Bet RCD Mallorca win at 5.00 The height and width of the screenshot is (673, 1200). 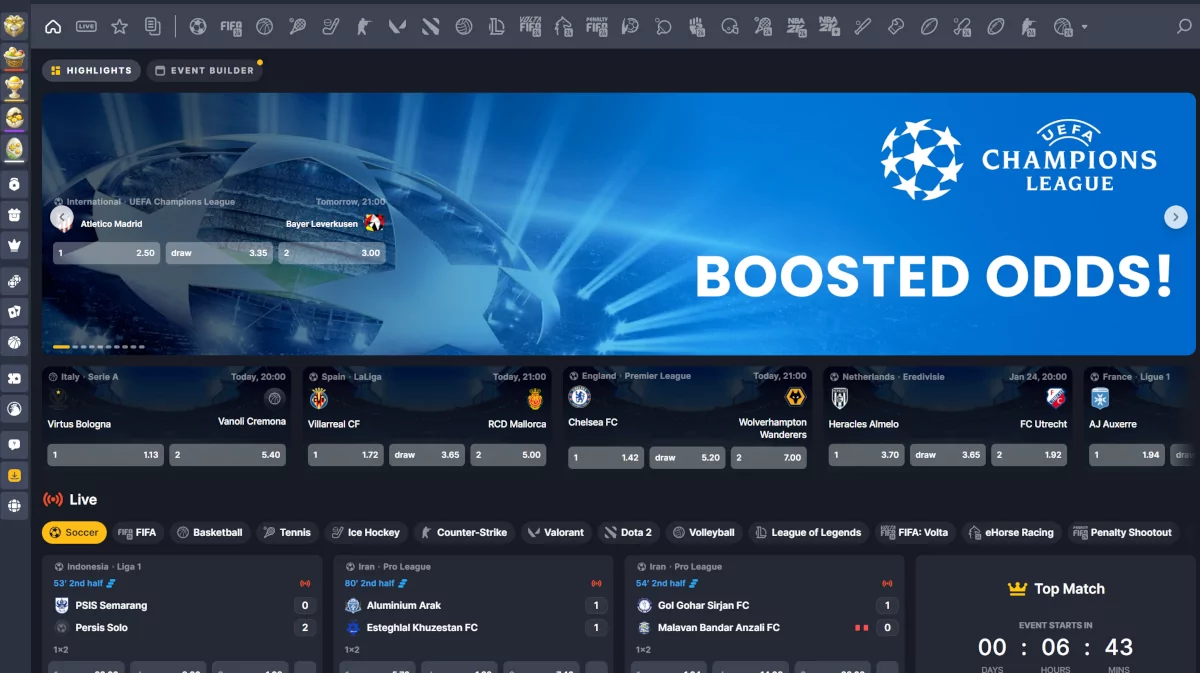[508, 455]
